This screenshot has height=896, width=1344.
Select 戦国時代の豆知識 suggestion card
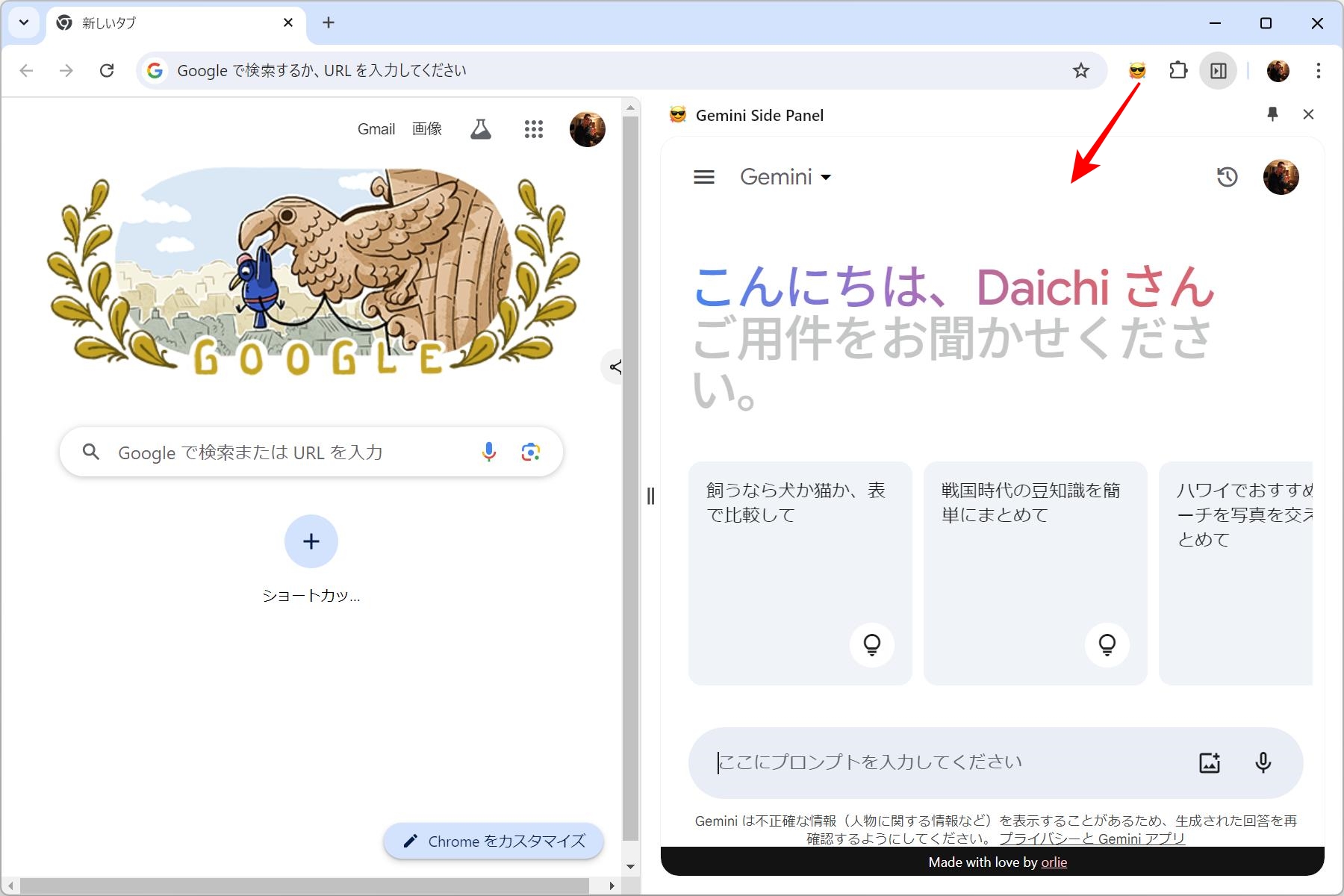1035,573
